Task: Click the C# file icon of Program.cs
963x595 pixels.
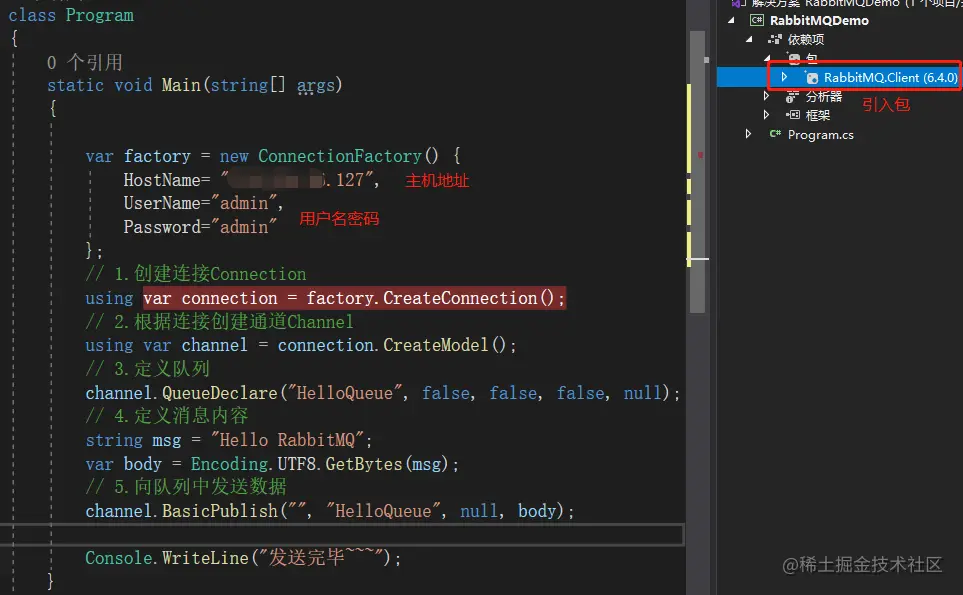Action: pos(775,134)
